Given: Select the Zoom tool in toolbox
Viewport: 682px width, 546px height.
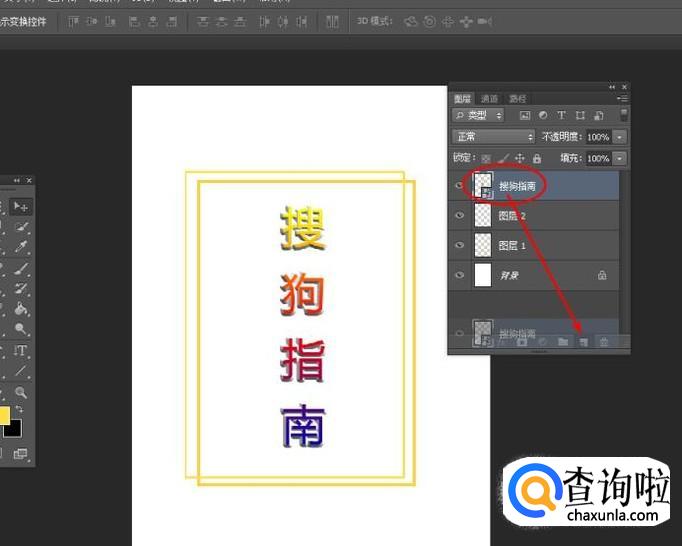Looking at the screenshot, I should [21, 393].
